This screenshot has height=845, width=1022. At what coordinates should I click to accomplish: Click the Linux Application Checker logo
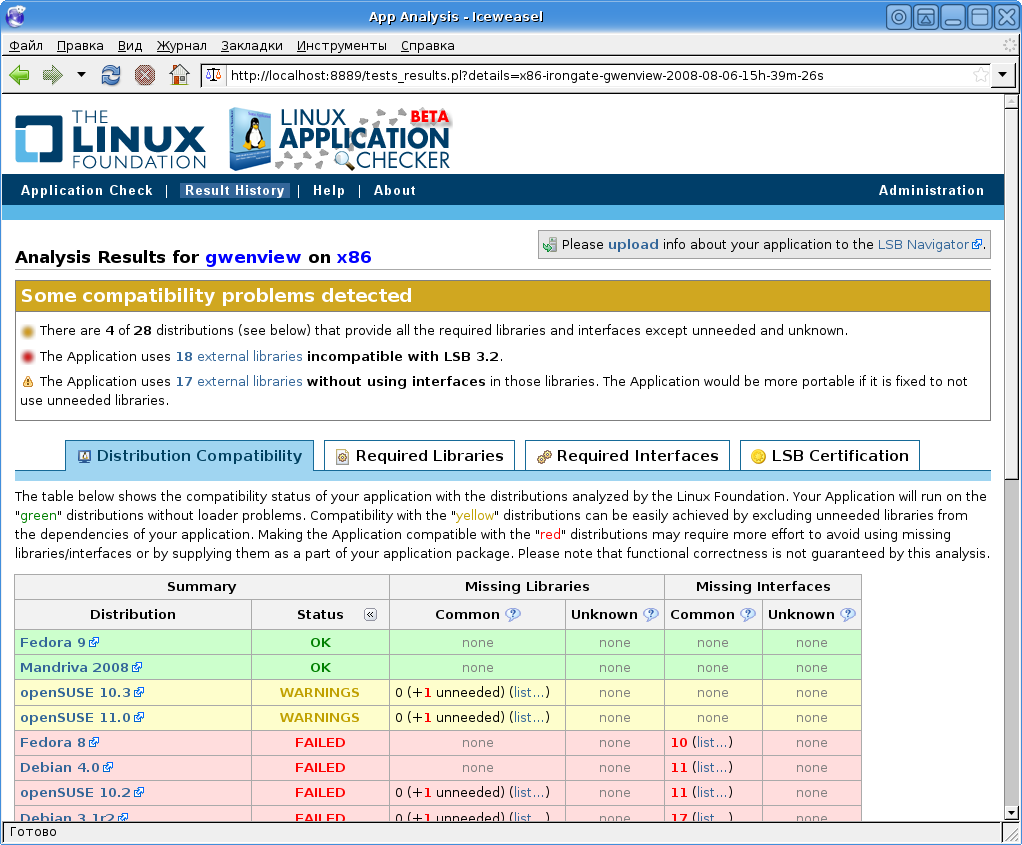click(x=340, y=139)
